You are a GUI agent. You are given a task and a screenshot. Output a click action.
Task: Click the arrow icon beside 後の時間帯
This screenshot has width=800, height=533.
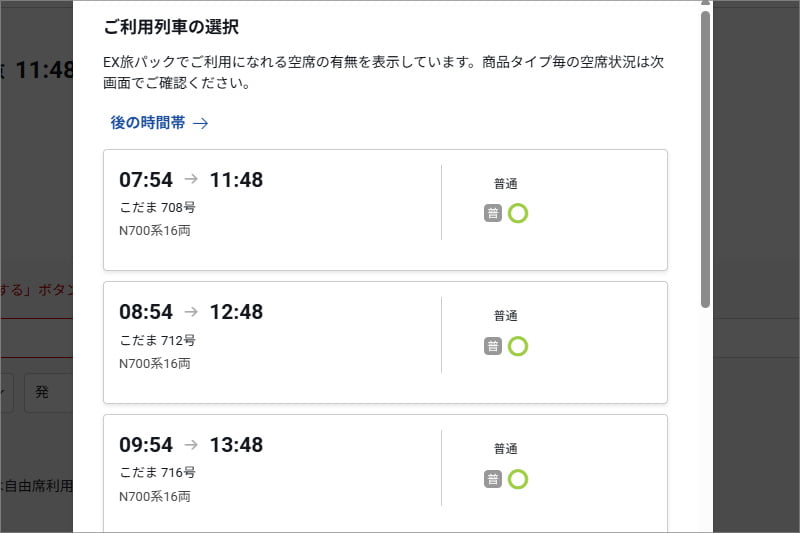(x=201, y=123)
